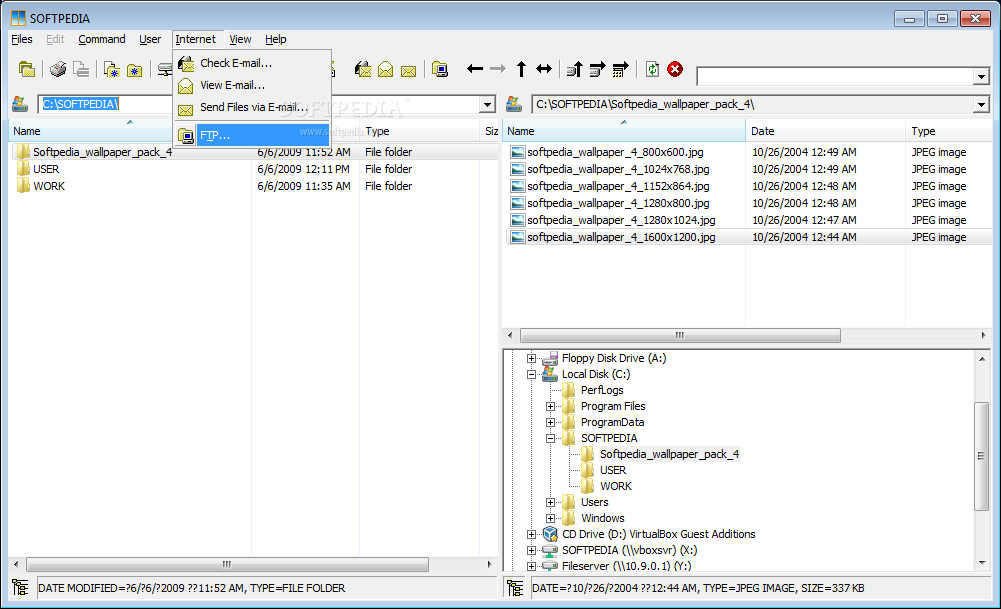The image size is (1001, 609).
Task: Click the tree pane vertical scrollbar thumb
Action: pos(981,456)
